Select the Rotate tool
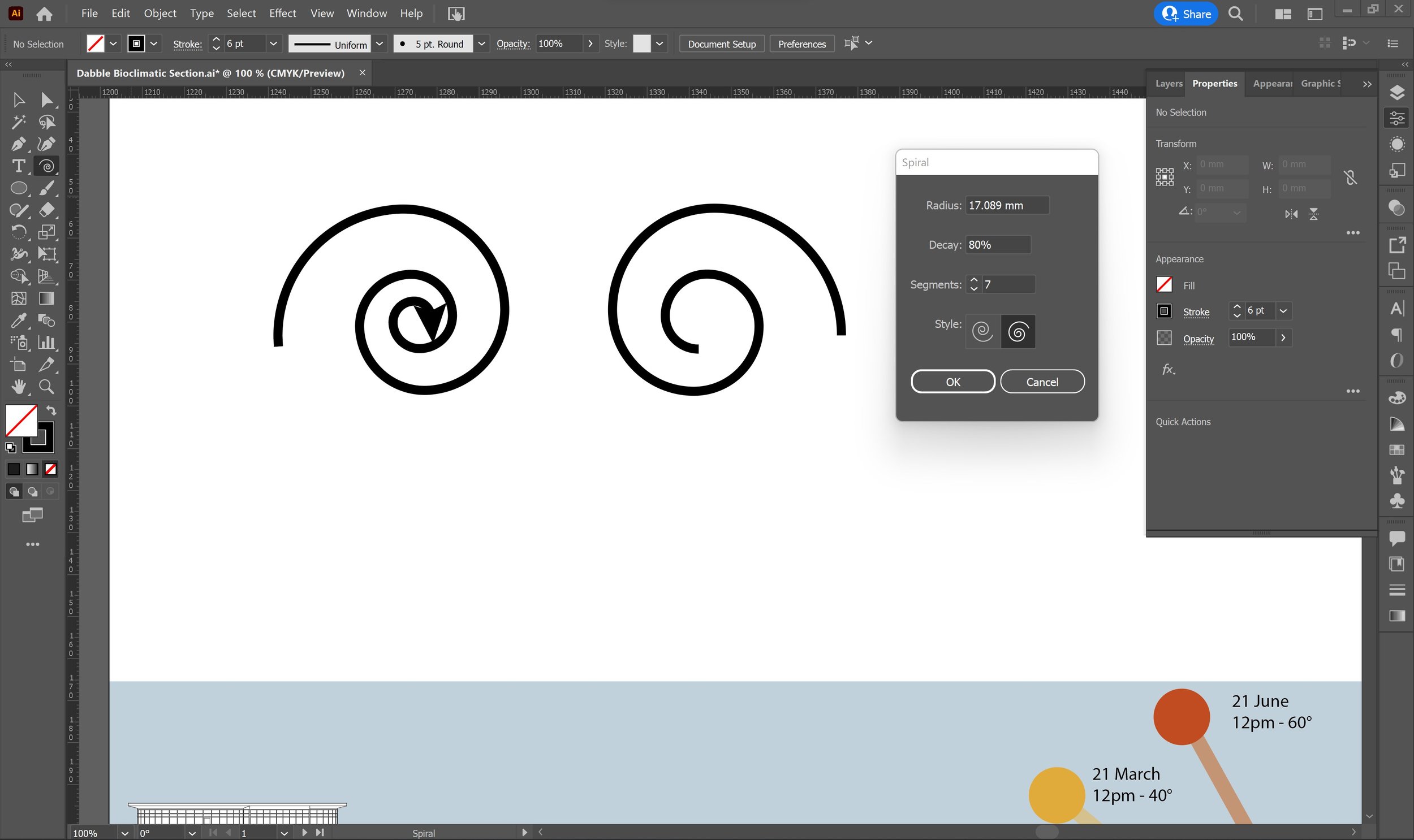 19,232
